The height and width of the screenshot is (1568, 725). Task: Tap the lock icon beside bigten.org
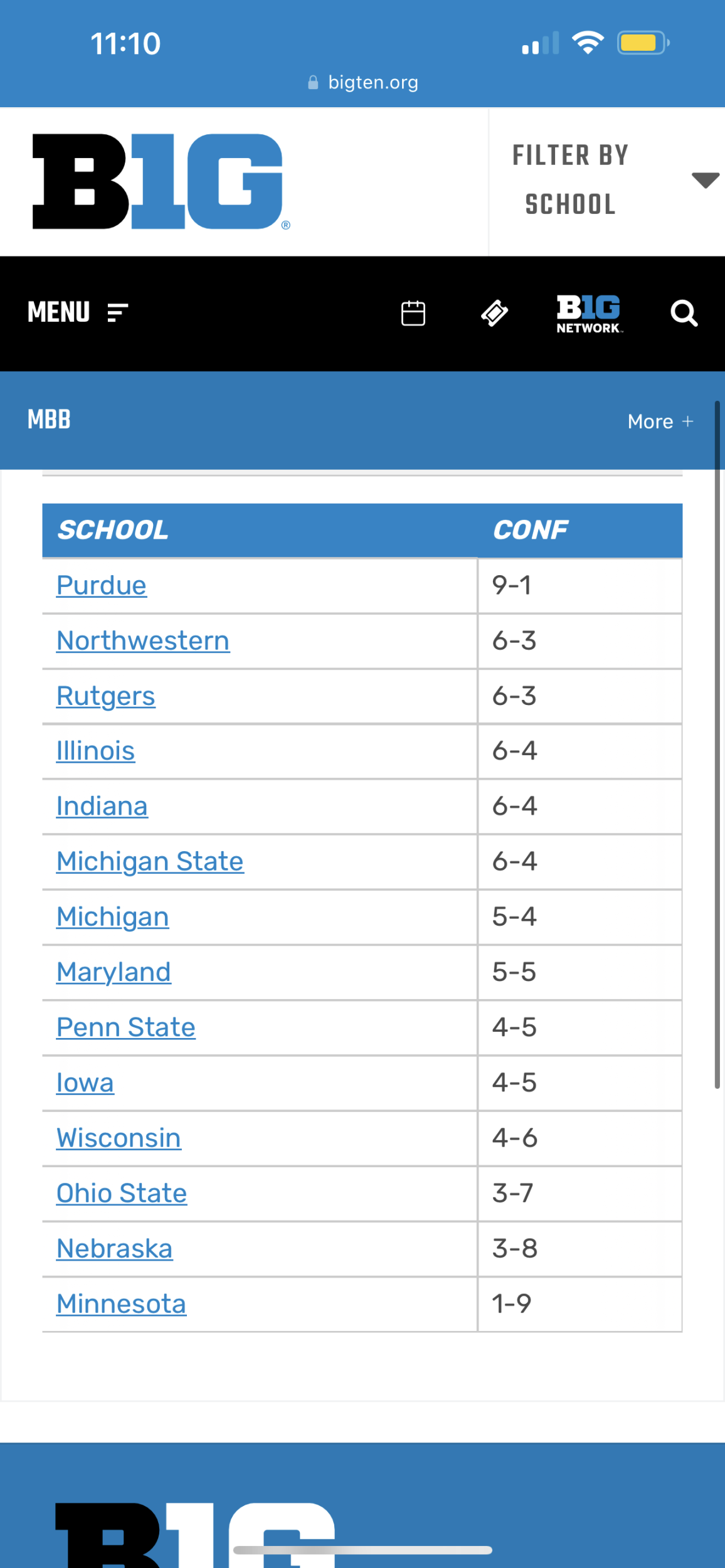tap(313, 83)
